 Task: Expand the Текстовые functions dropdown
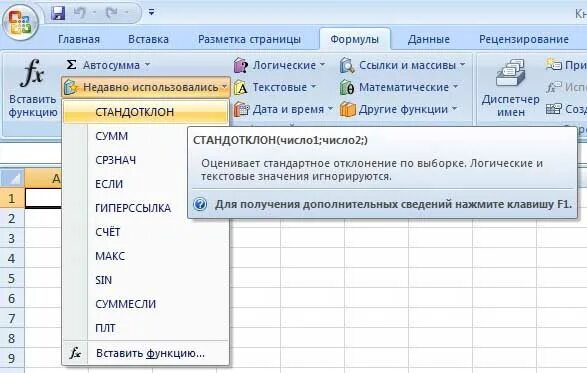275,87
